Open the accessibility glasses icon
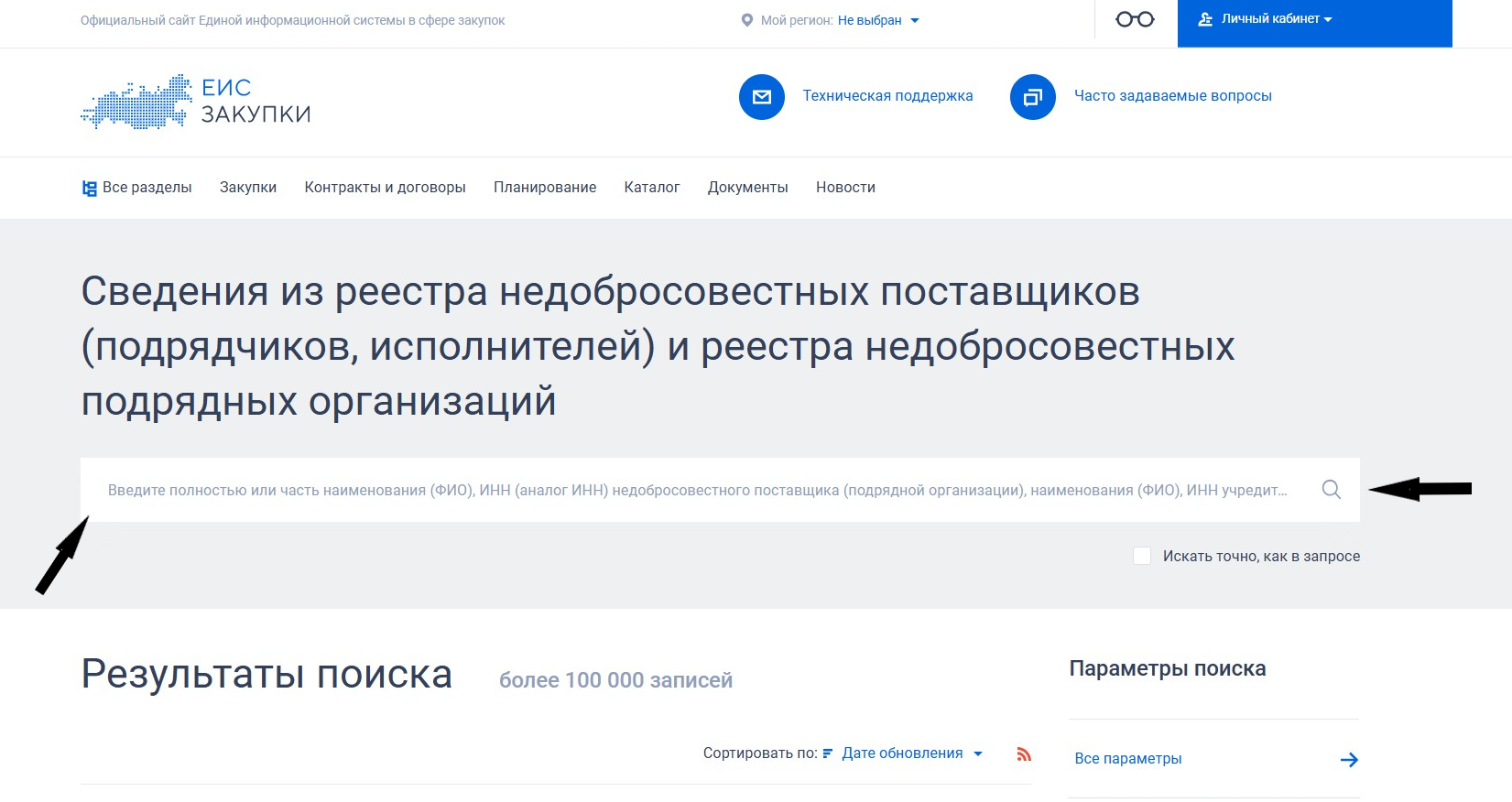Viewport: 1512px width, 802px height. (x=1135, y=19)
